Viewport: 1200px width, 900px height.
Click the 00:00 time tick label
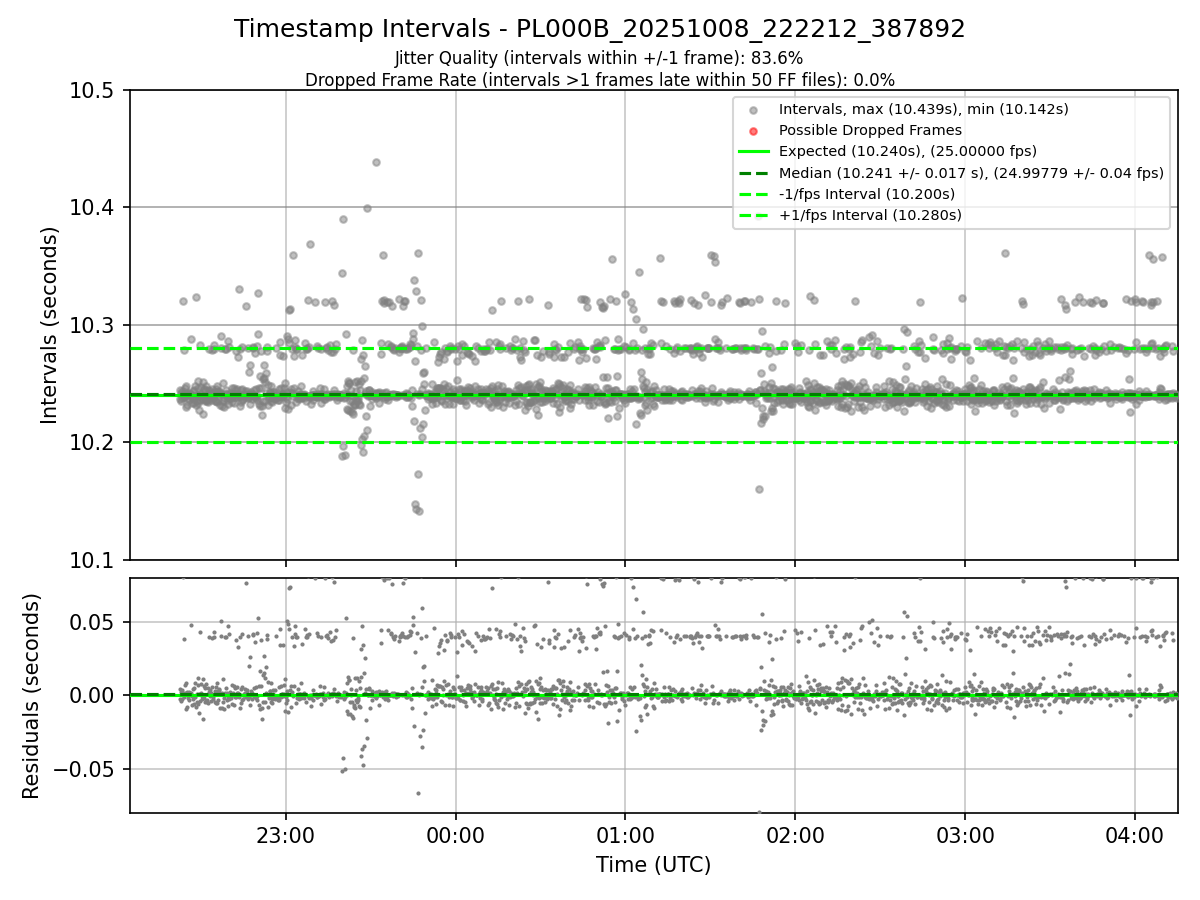[x=456, y=834]
